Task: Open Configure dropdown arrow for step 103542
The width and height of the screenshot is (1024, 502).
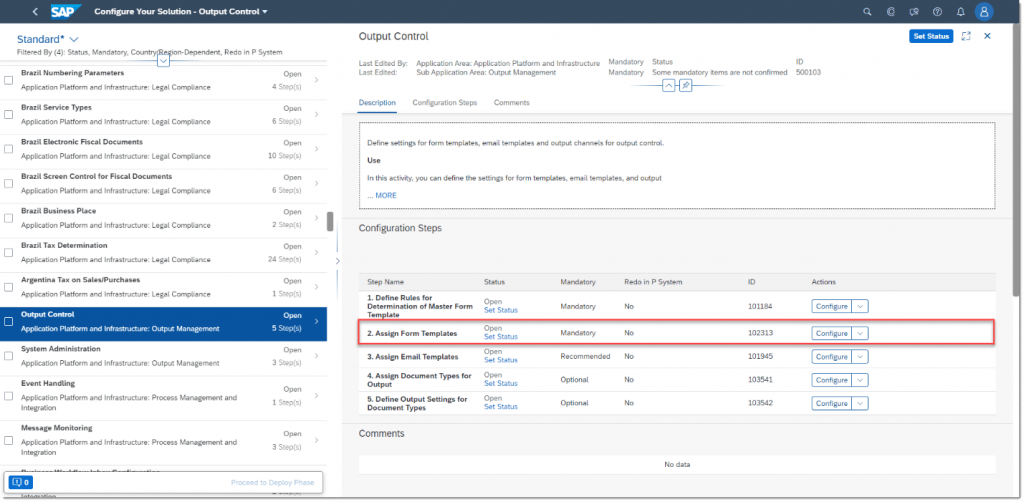Action: pos(860,403)
